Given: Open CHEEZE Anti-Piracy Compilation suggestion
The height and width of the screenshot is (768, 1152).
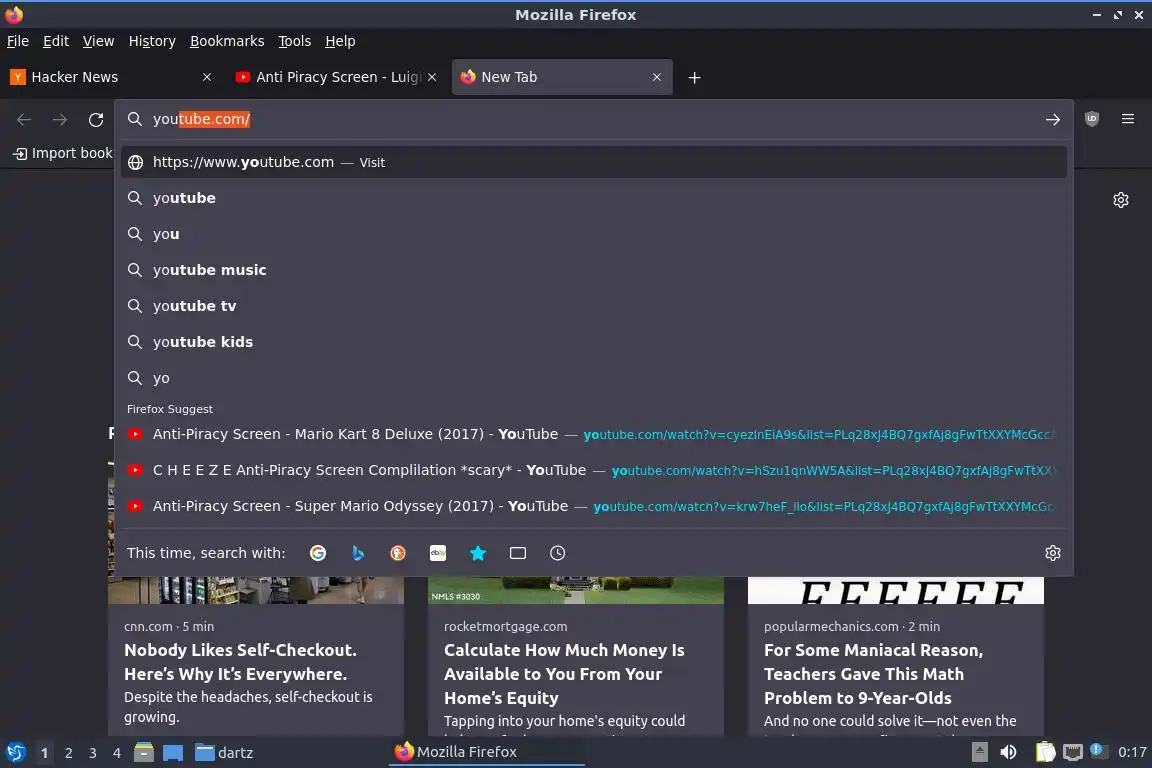Looking at the screenshot, I should pyautogui.click(x=594, y=470).
